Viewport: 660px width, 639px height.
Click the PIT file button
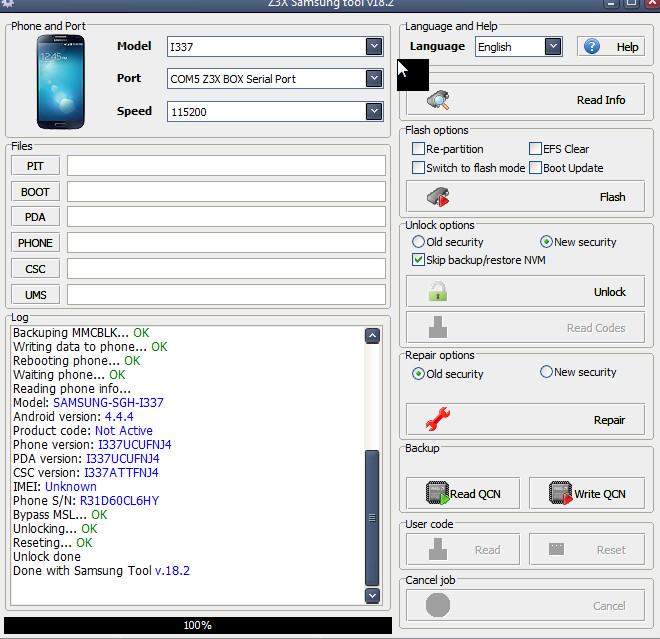pyautogui.click(x=35, y=166)
